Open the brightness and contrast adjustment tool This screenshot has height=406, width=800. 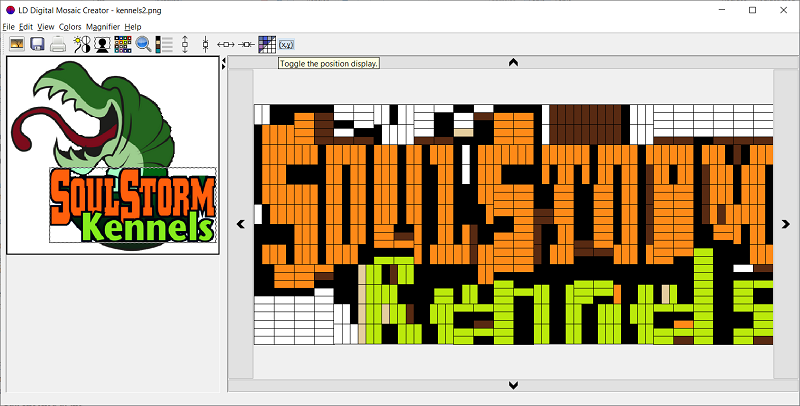[82, 44]
